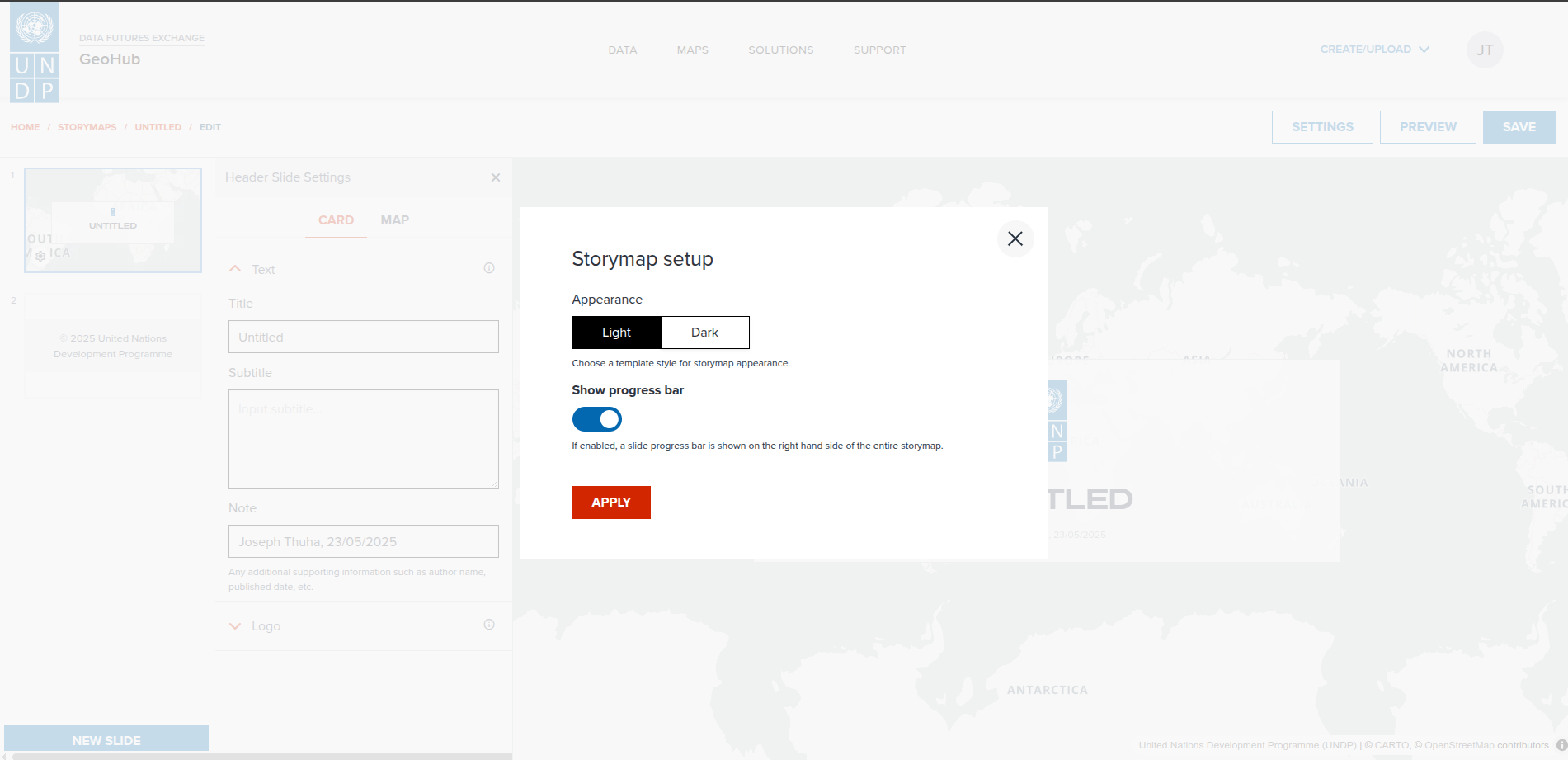Open the CREATE/UPLOAD dropdown

click(x=1373, y=49)
